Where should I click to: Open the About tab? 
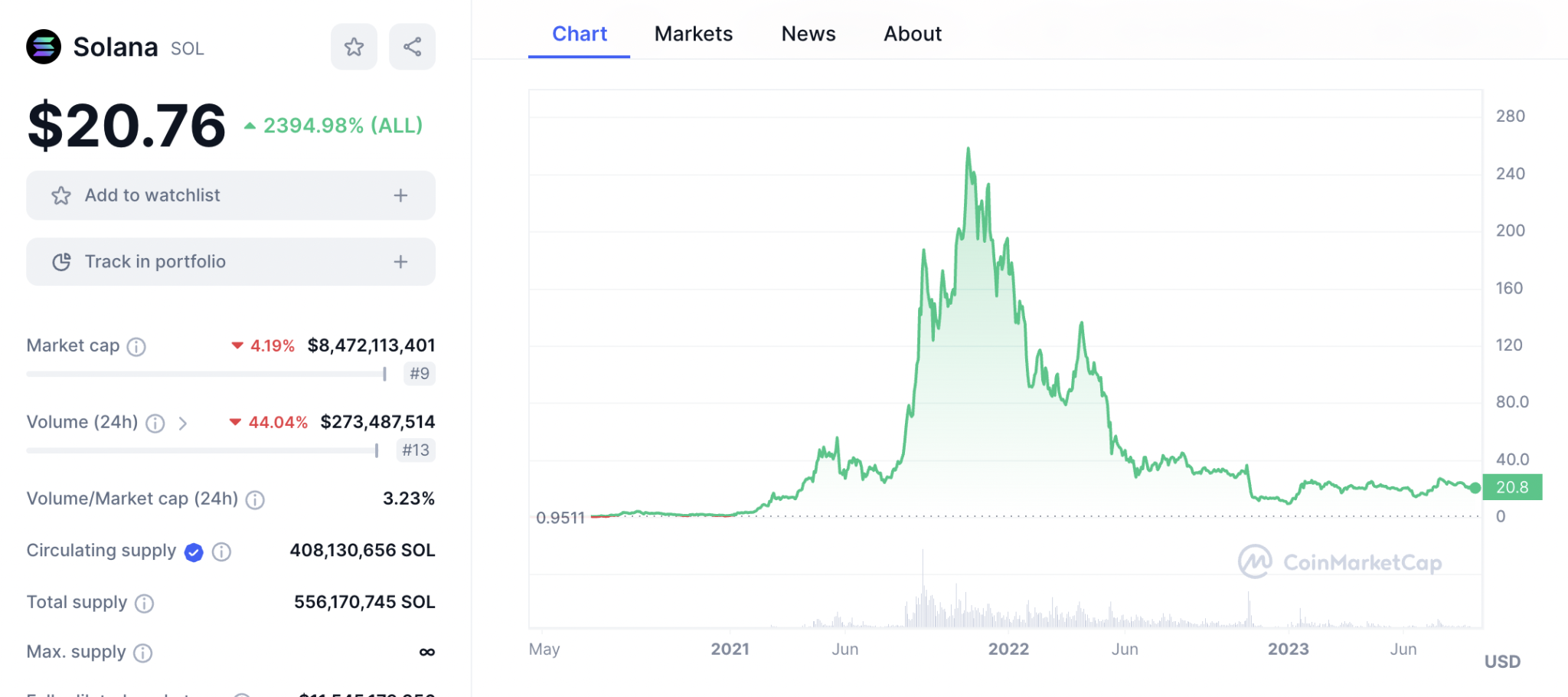click(x=913, y=34)
